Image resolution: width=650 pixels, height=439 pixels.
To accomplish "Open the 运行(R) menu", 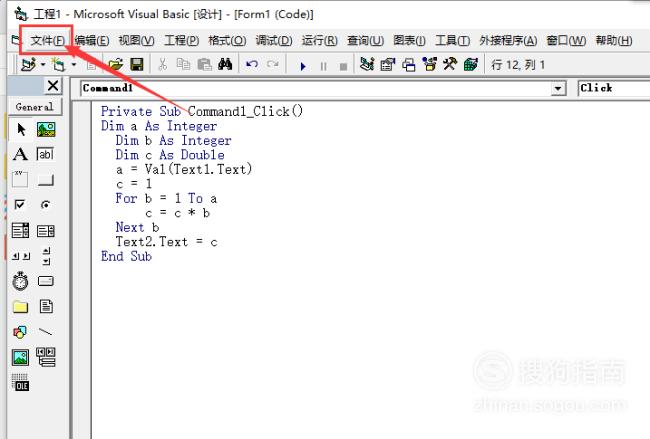I will coord(319,40).
